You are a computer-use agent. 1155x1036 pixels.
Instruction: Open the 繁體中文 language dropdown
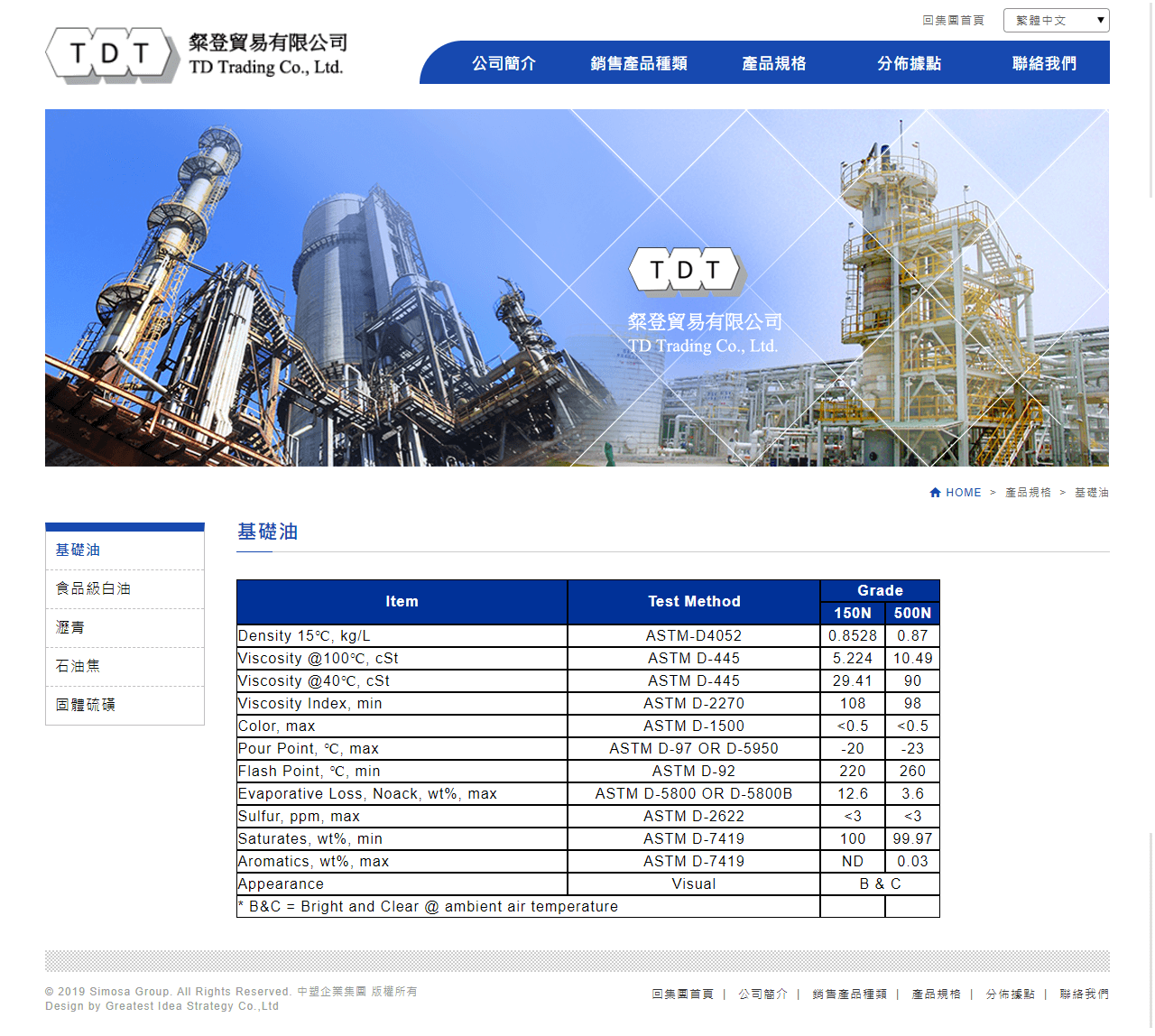point(1056,20)
